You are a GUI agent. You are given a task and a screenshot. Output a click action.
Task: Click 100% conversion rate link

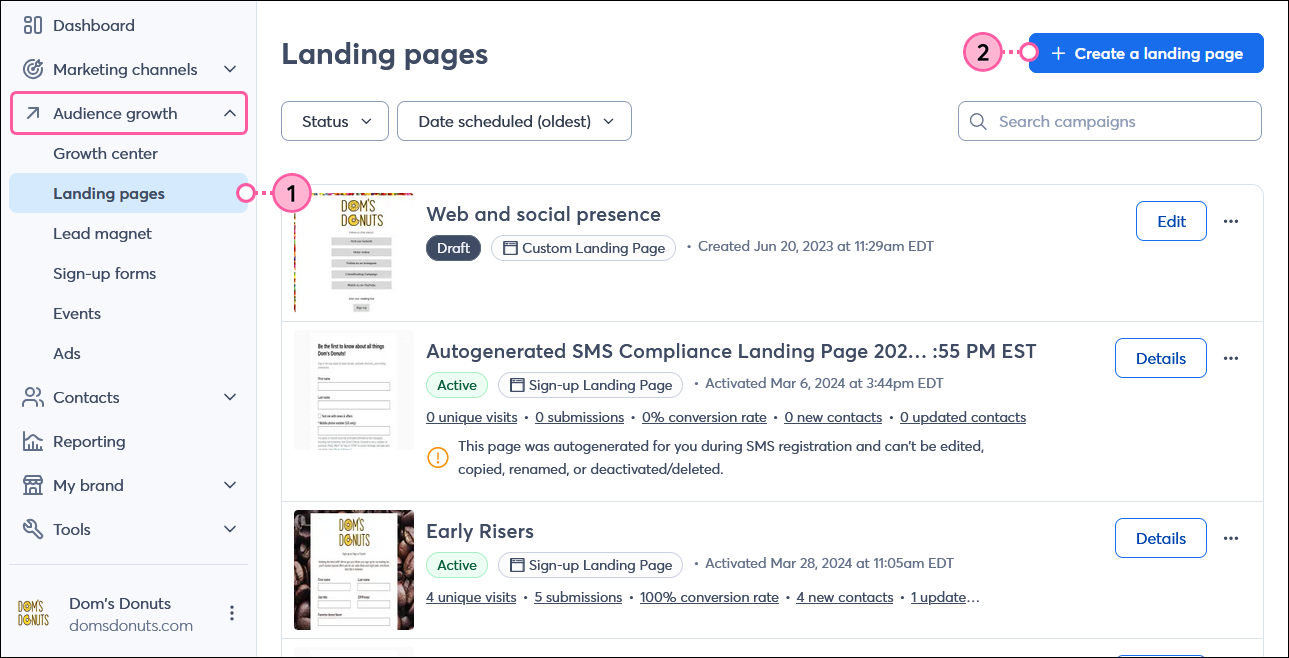(x=709, y=597)
